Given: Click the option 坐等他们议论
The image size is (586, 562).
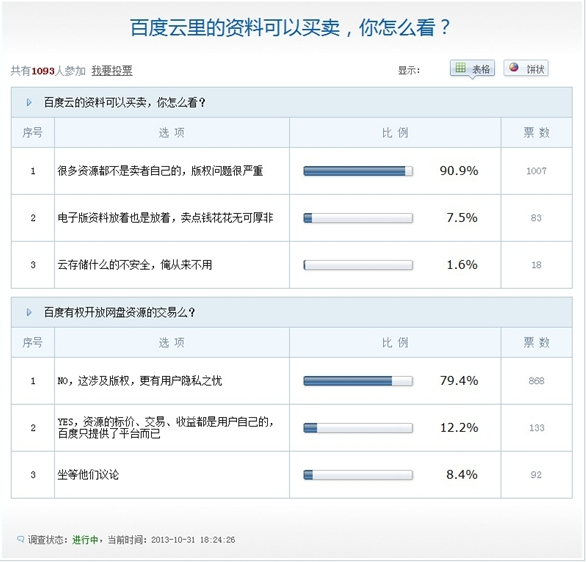Looking at the screenshot, I should click(88, 475).
